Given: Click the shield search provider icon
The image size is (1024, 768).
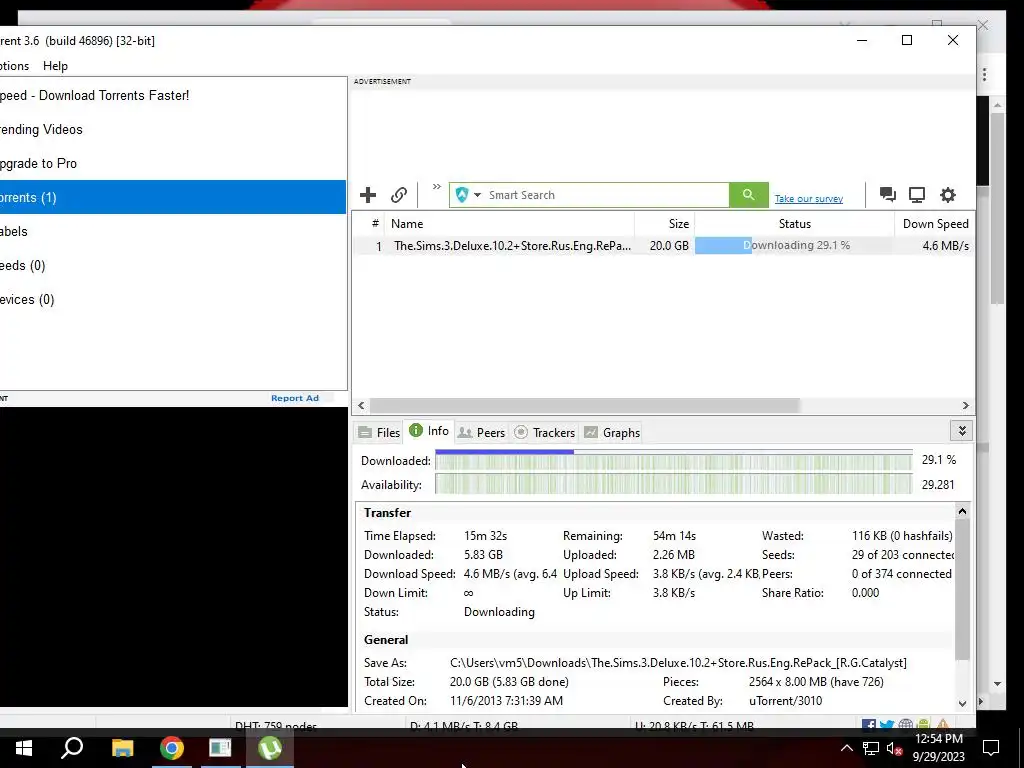Looking at the screenshot, I should 462,195.
